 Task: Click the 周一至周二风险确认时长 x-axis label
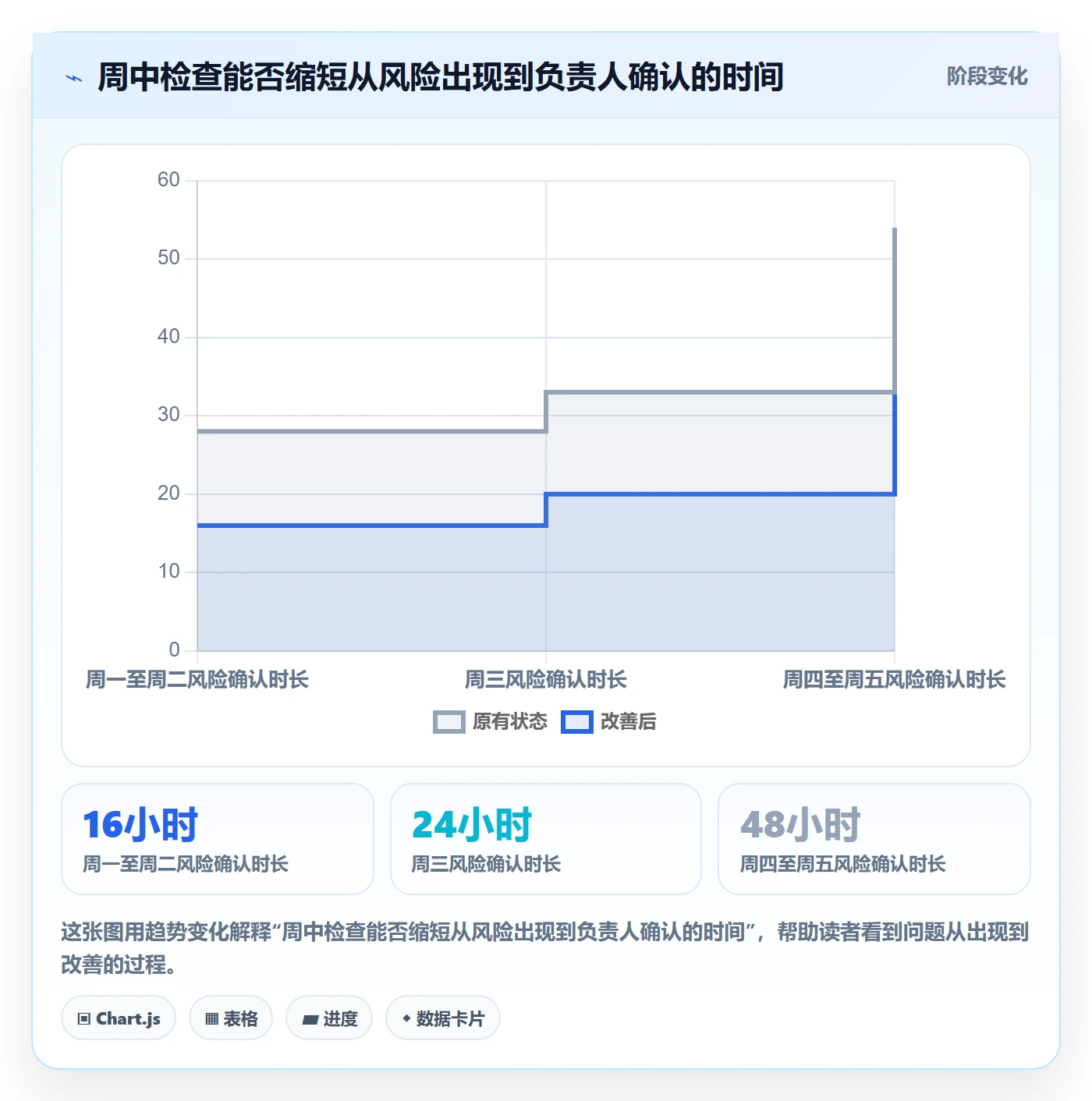pyautogui.click(x=197, y=680)
